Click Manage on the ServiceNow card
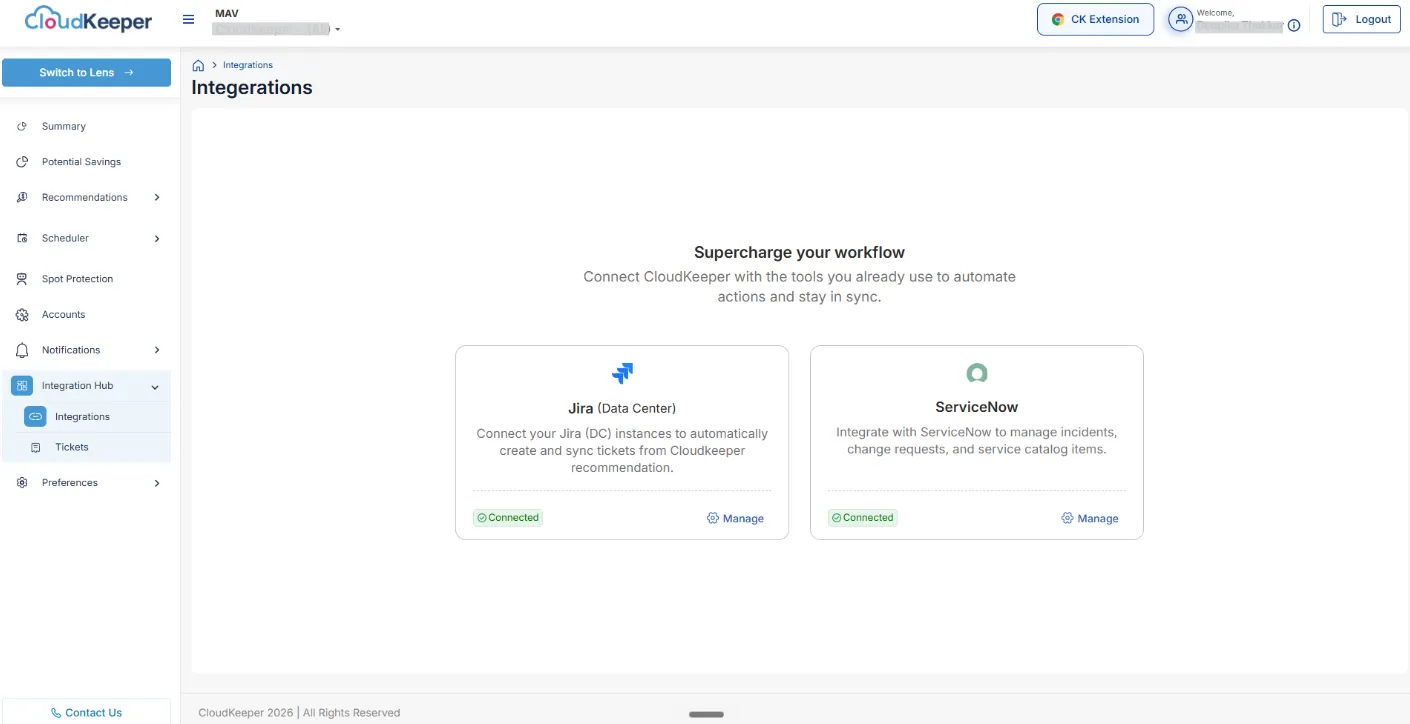Screen dimensions: 1410x724 1090,518
